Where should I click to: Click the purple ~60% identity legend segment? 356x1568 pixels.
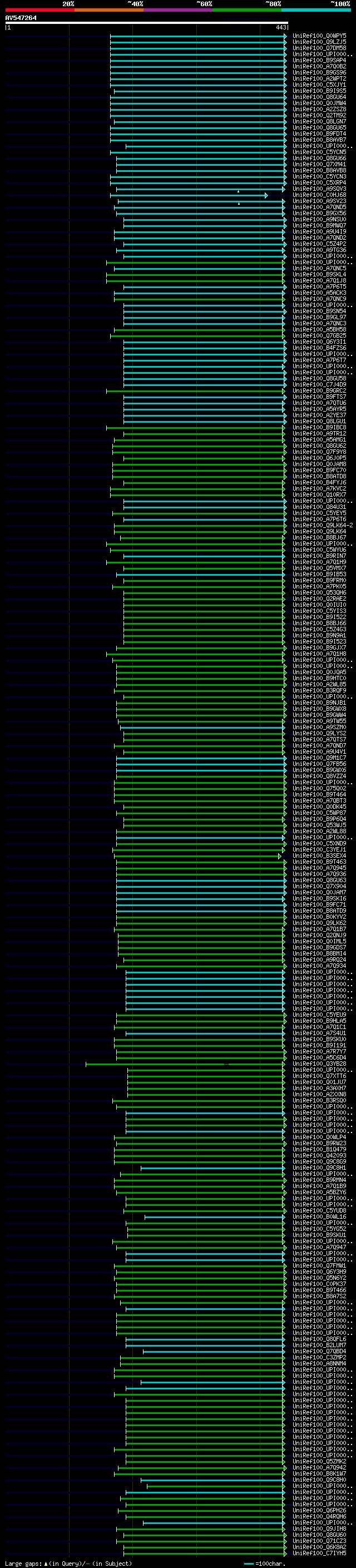177,11
